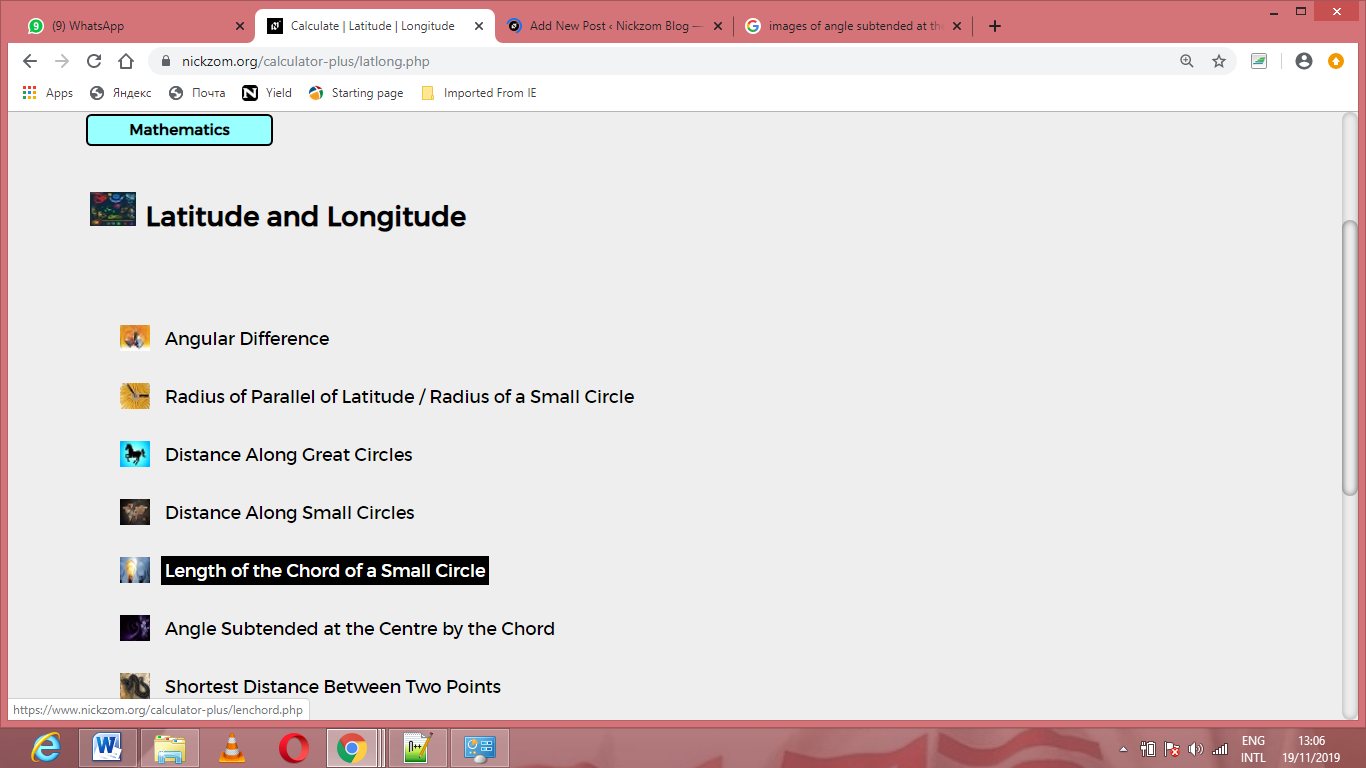Reload the current page
This screenshot has height=768, width=1366.
94,61
